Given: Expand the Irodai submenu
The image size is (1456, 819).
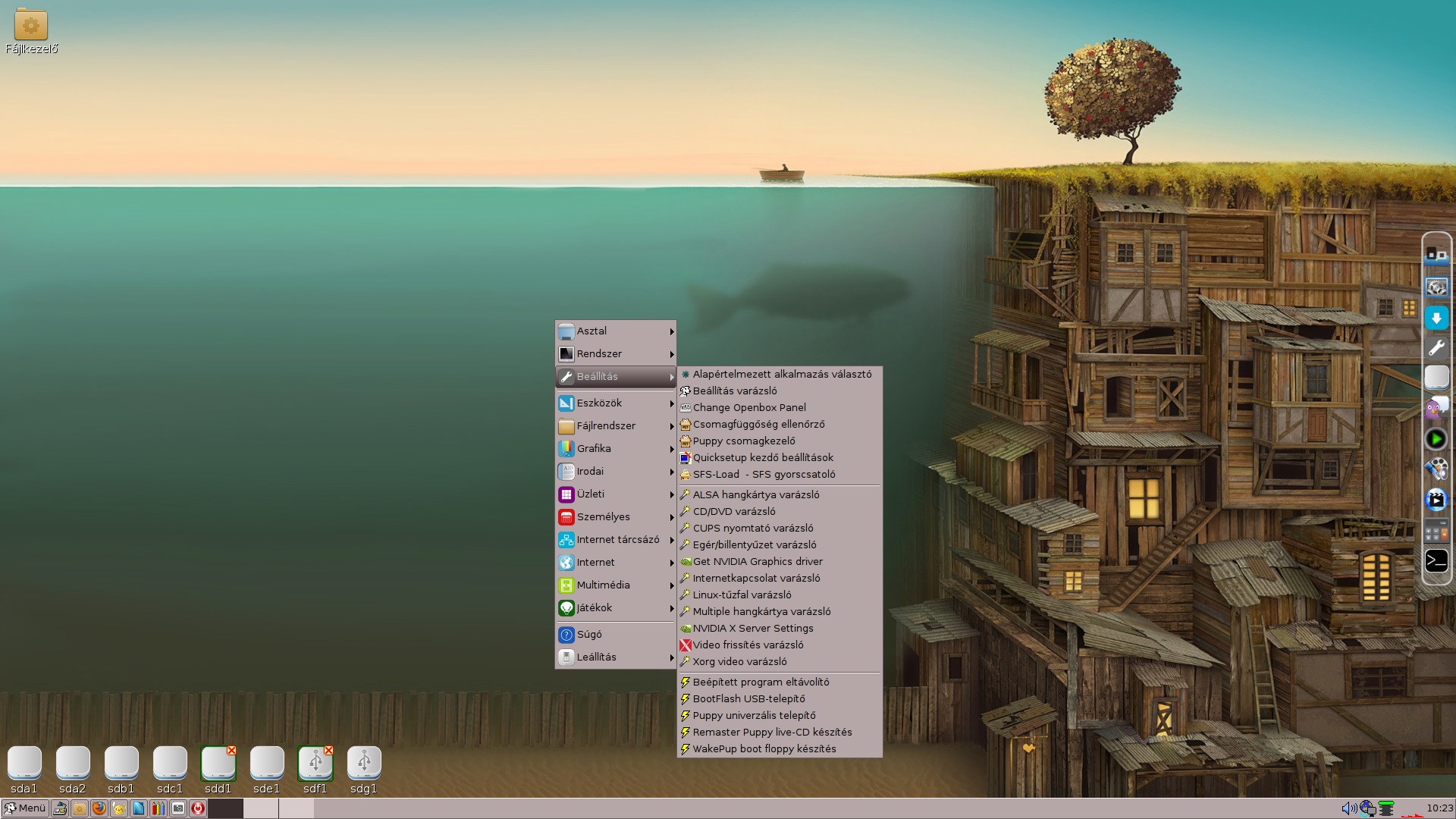Looking at the screenshot, I should [616, 472].
